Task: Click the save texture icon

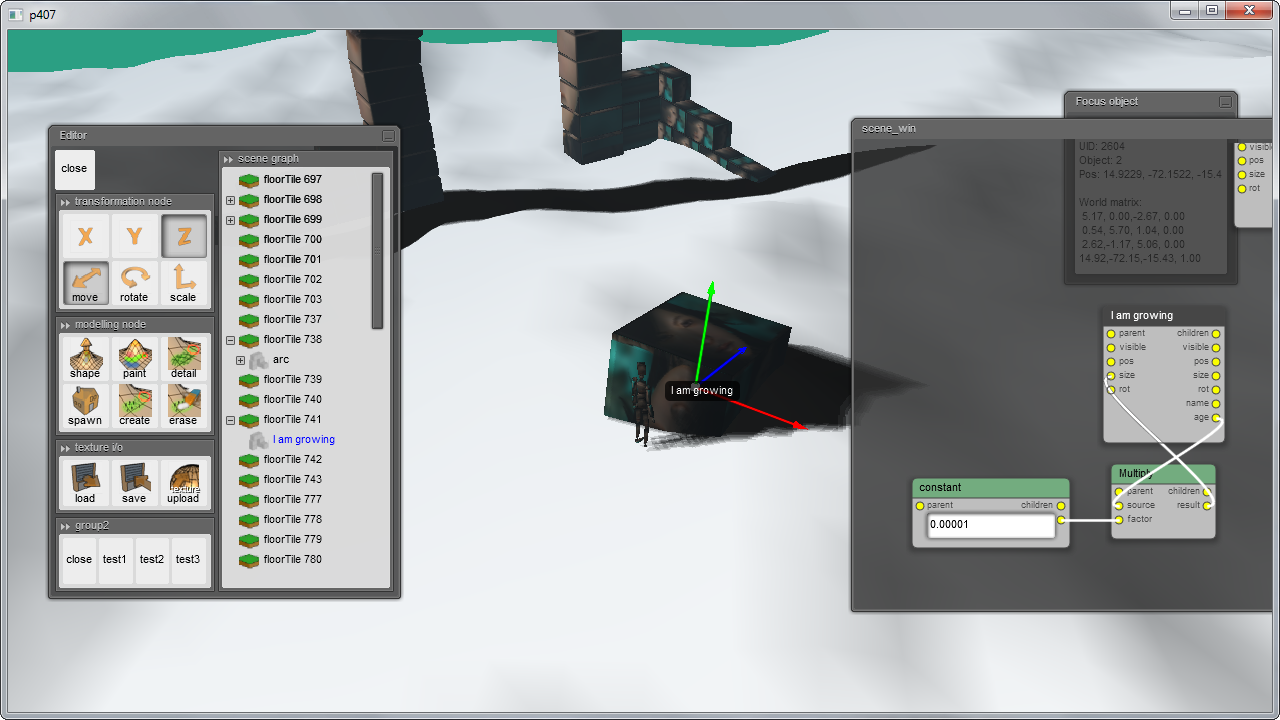Action: (x=134, y=483)
